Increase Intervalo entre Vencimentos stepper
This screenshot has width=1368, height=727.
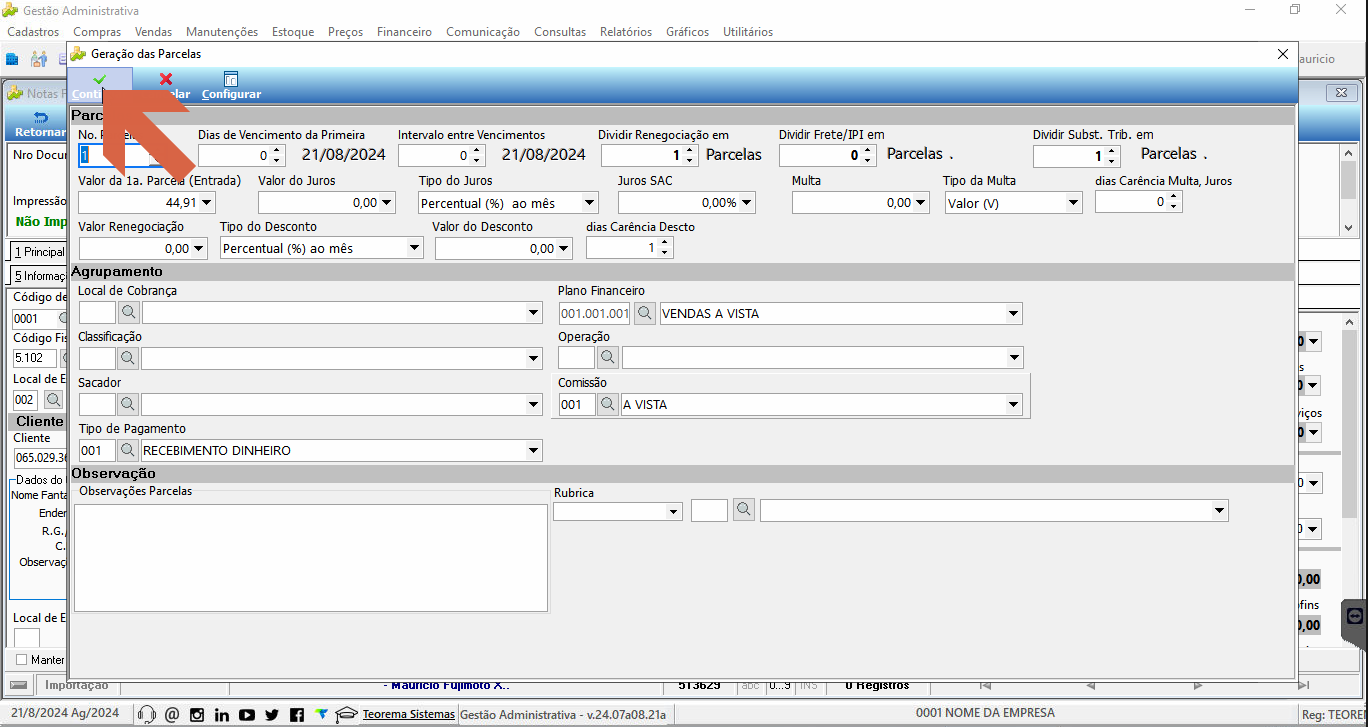[478, 151]
